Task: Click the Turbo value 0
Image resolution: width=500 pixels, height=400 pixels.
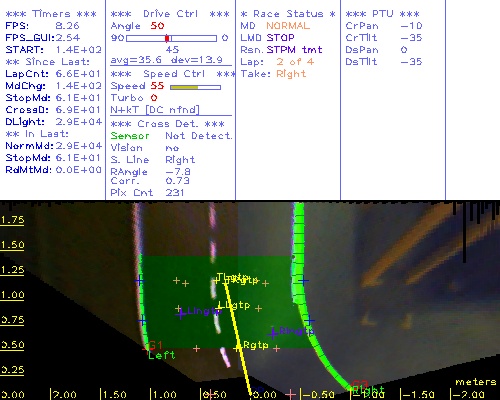Action: (154, 98)
